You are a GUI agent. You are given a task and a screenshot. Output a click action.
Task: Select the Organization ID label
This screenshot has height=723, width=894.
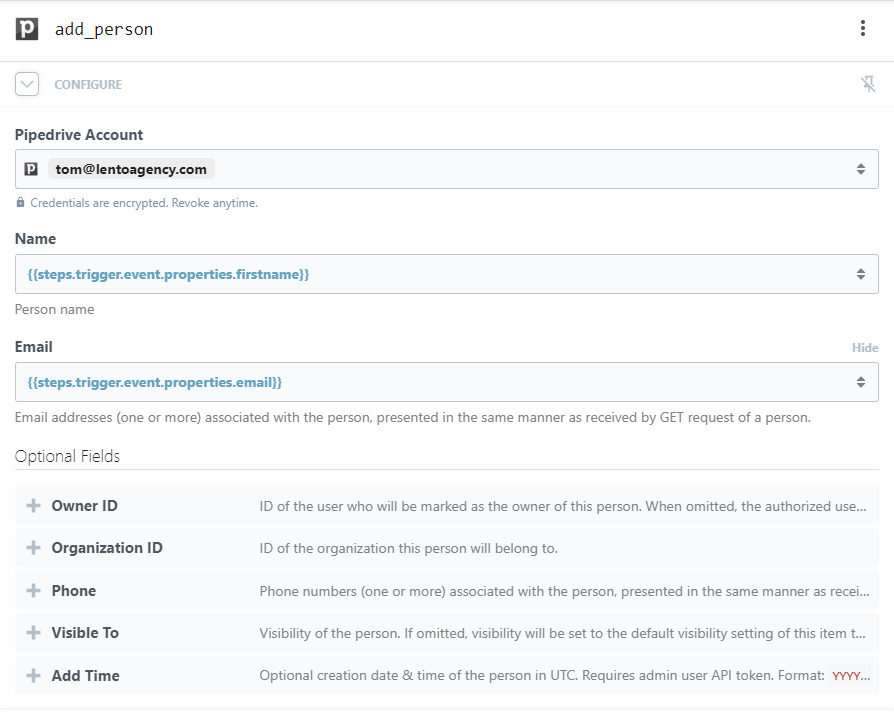click(107, 548)
